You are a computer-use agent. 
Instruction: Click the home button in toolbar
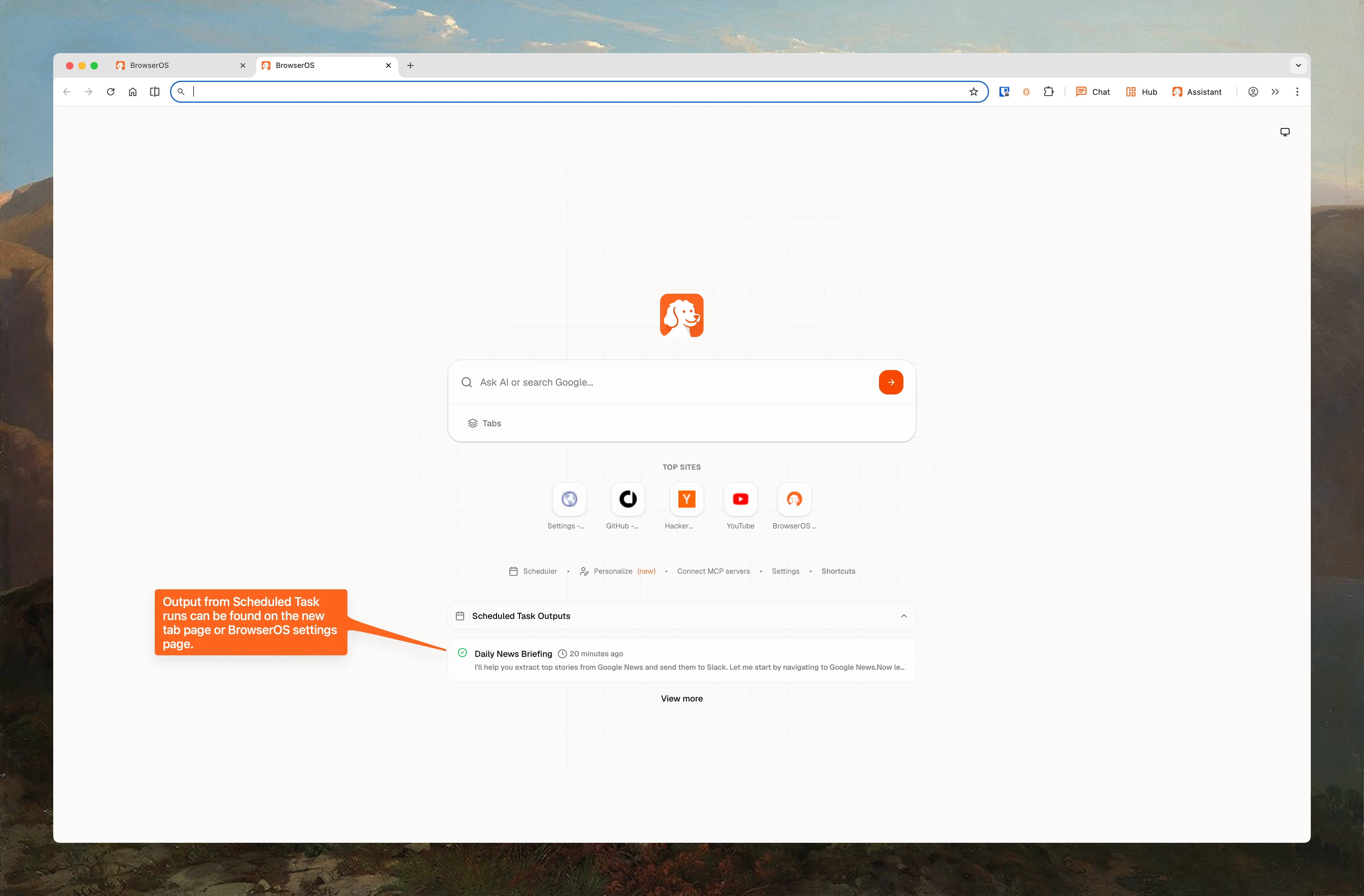point(132,92)
